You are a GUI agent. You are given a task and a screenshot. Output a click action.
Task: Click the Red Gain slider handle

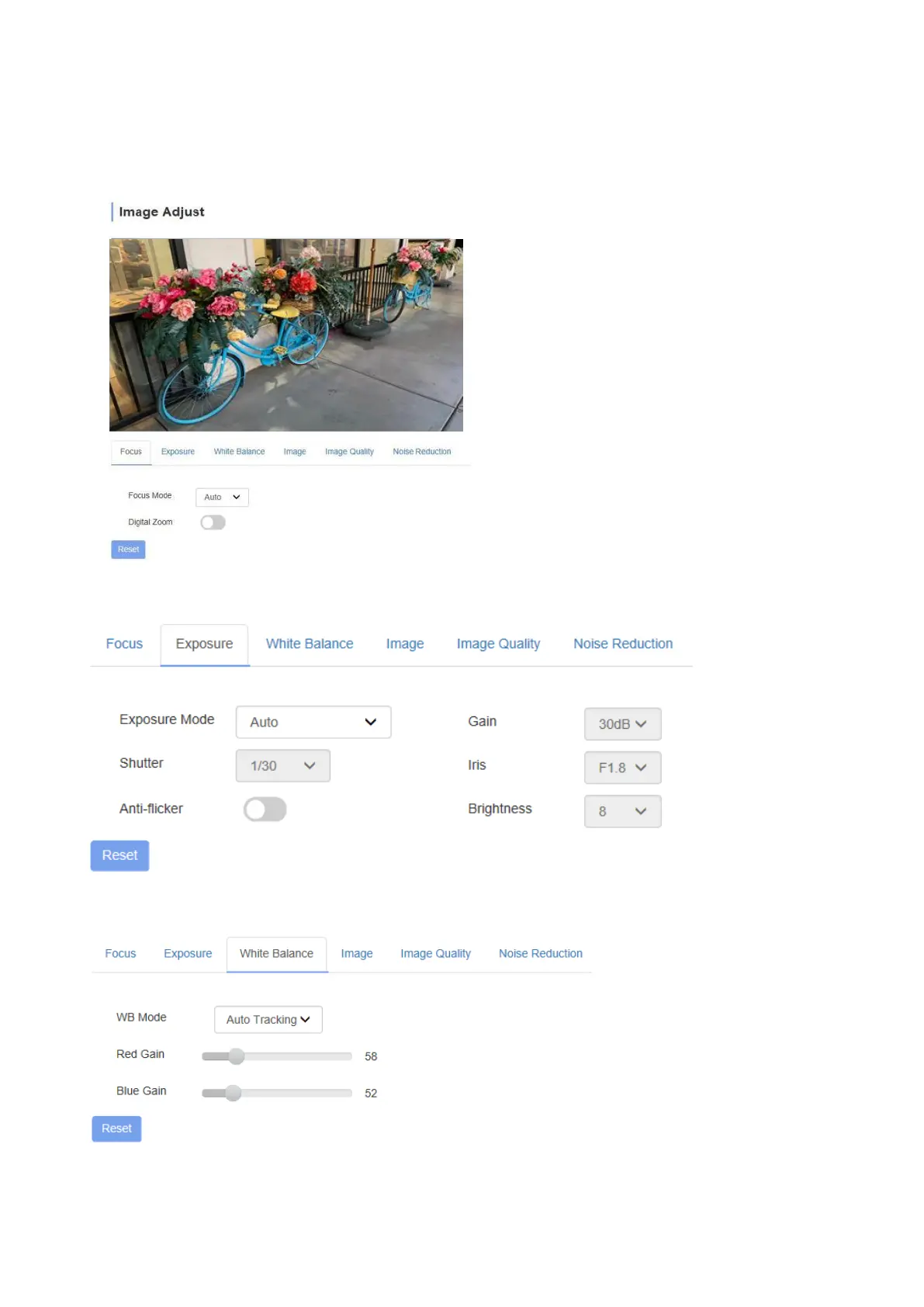point(237,1056)
